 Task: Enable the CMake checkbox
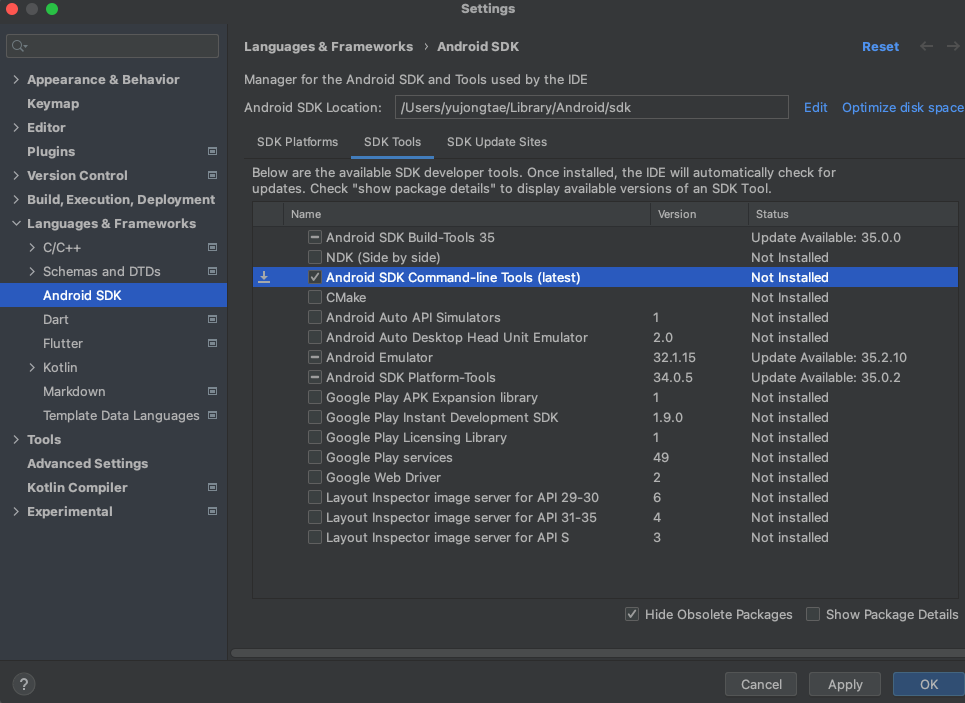coord(315,297)
